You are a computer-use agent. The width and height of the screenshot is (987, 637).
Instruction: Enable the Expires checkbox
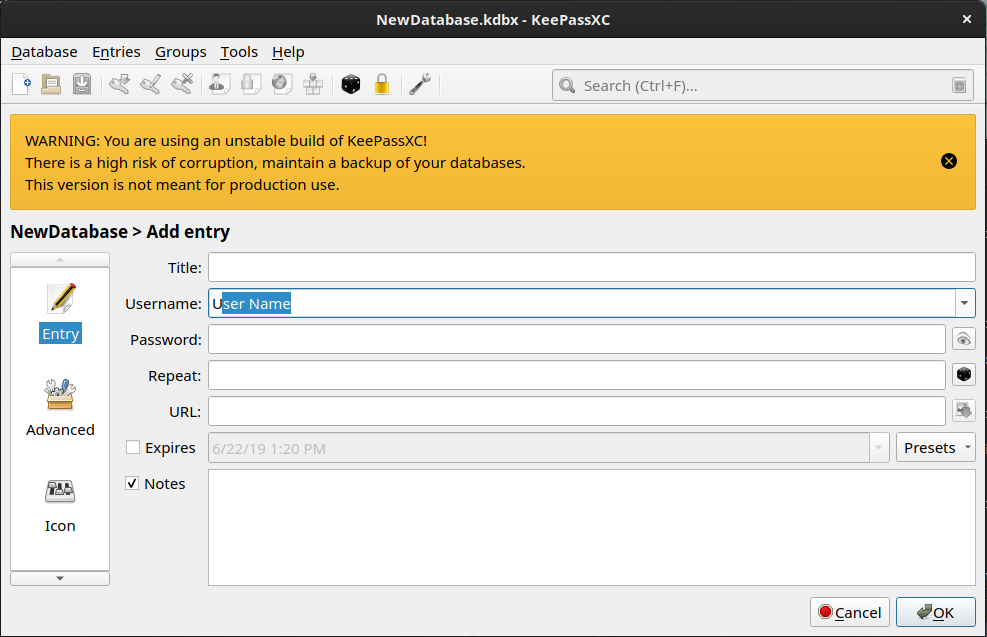coord(133,448)
